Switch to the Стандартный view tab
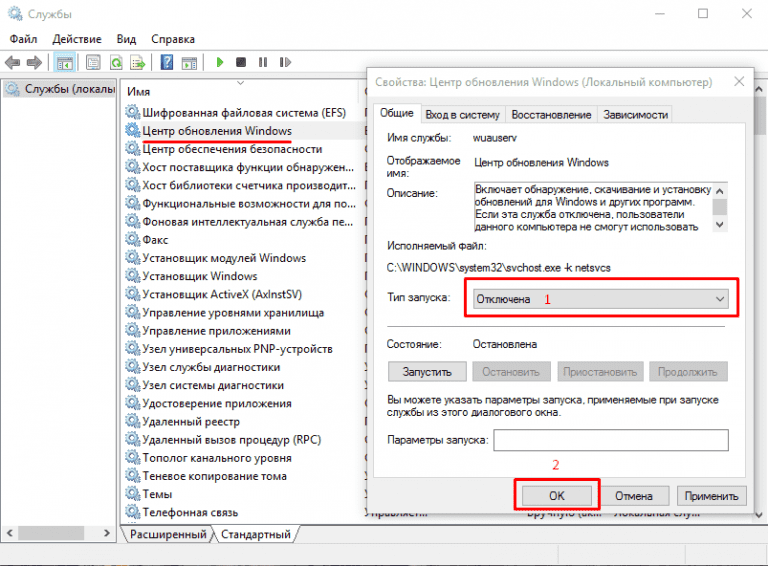Image resolution: width=768 pixels, height=566 pixels. [256, 534]
